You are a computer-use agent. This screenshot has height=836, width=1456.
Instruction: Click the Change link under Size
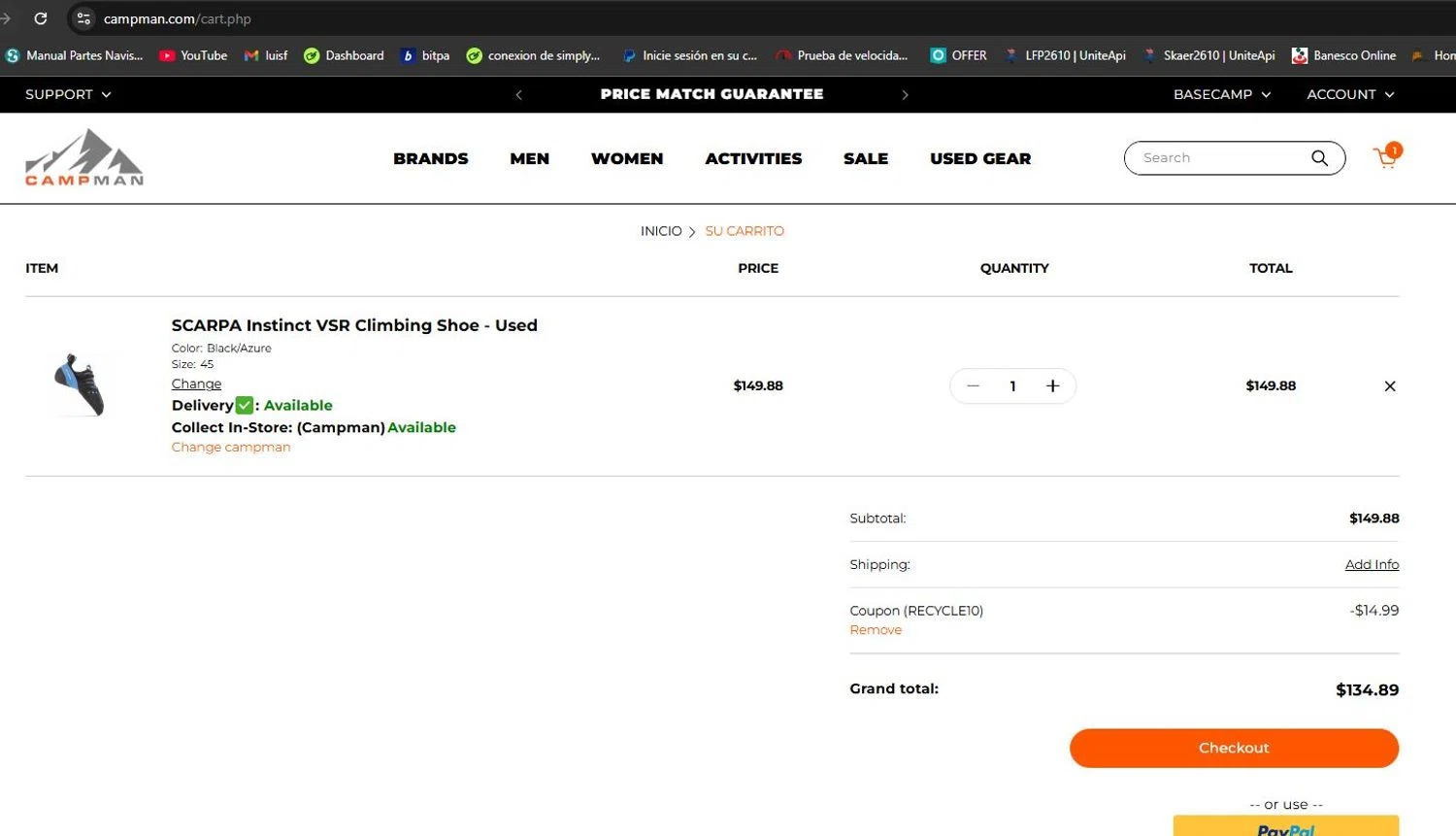point(196,384)
